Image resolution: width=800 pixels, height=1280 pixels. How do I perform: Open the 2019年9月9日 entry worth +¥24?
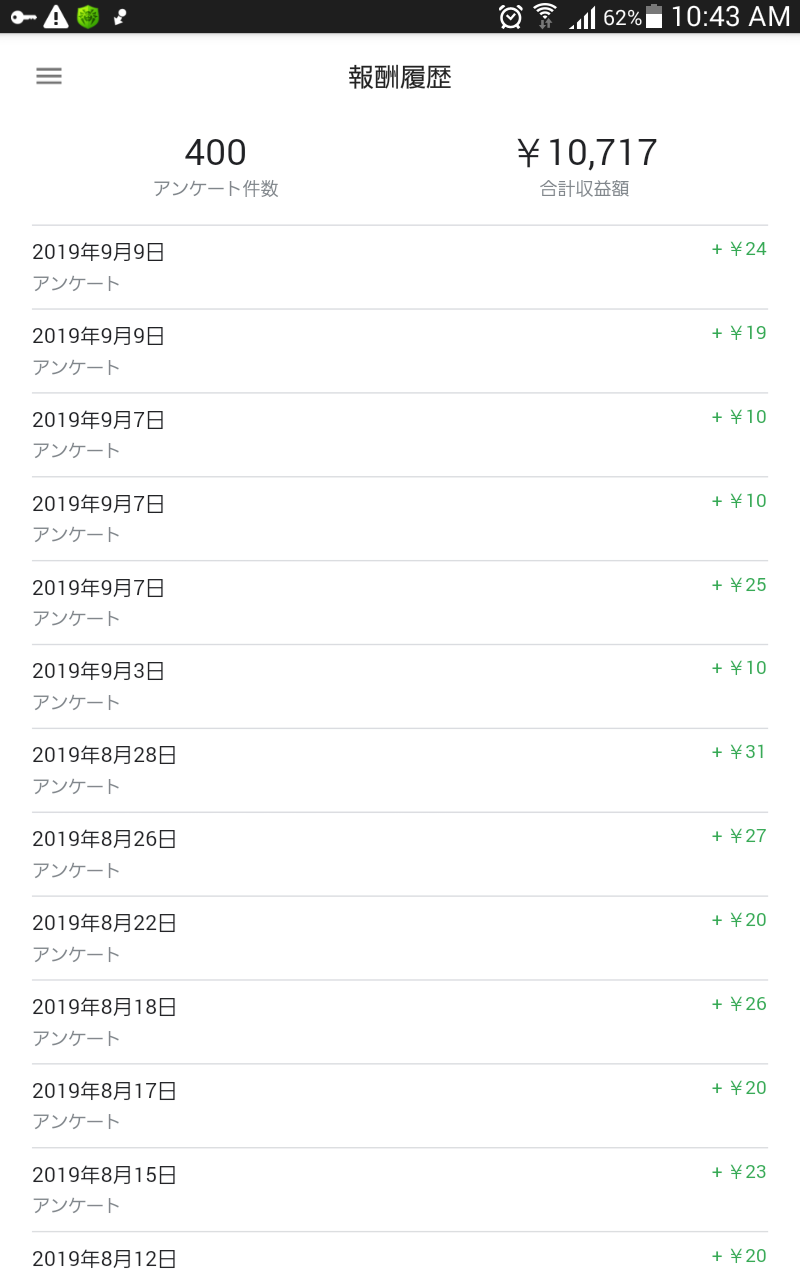click(x=400, y=267)
